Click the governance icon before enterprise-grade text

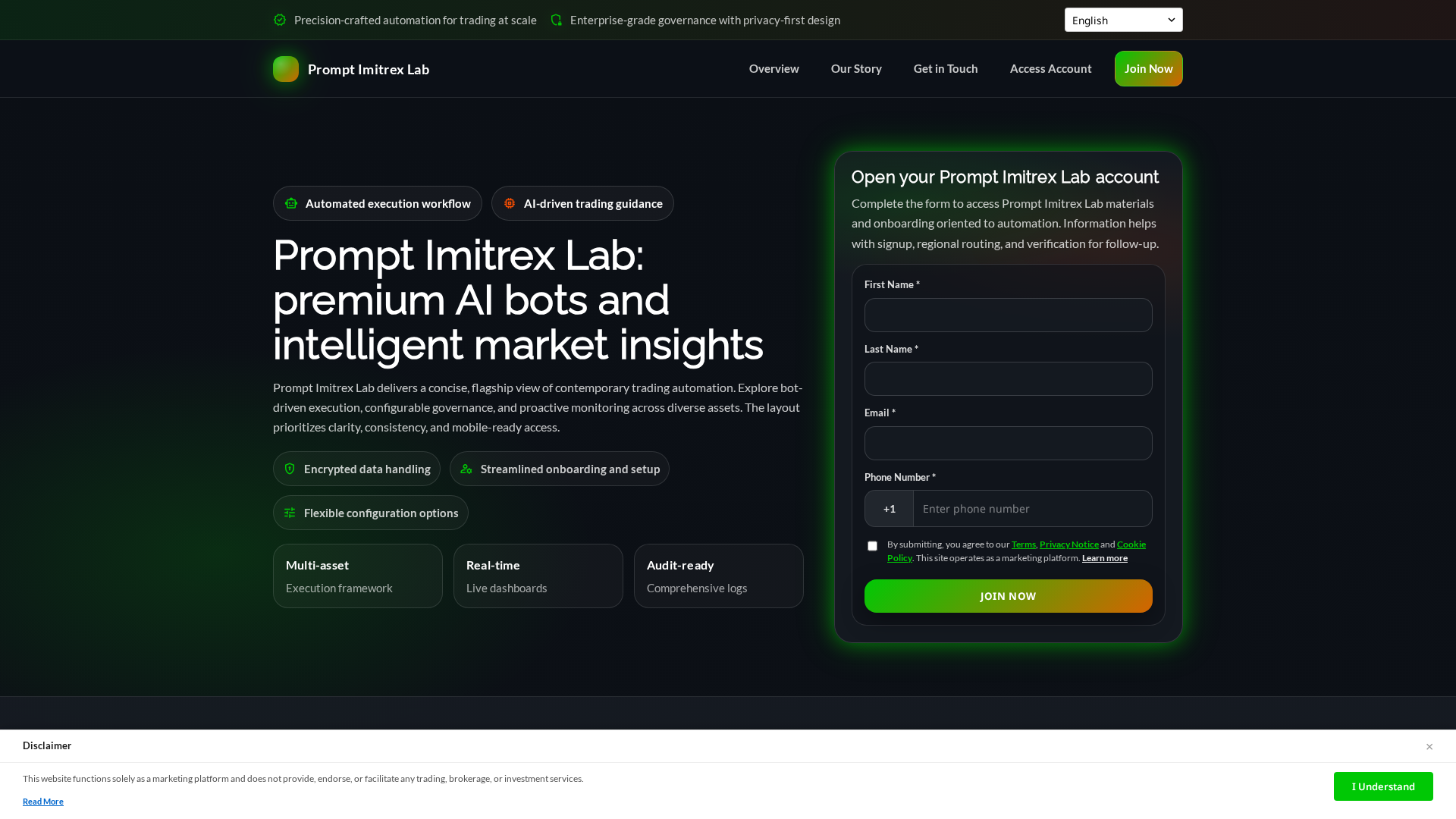(x=557, y=20)
